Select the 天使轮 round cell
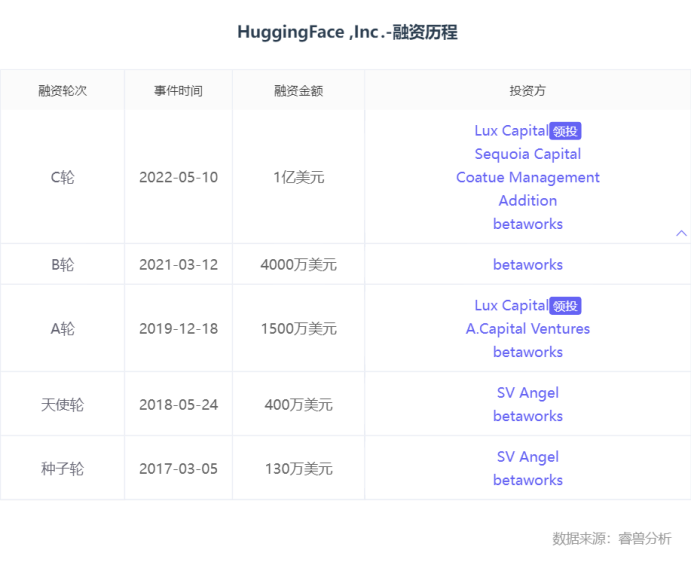The image size is (692, 575). (x=63, y=405)
